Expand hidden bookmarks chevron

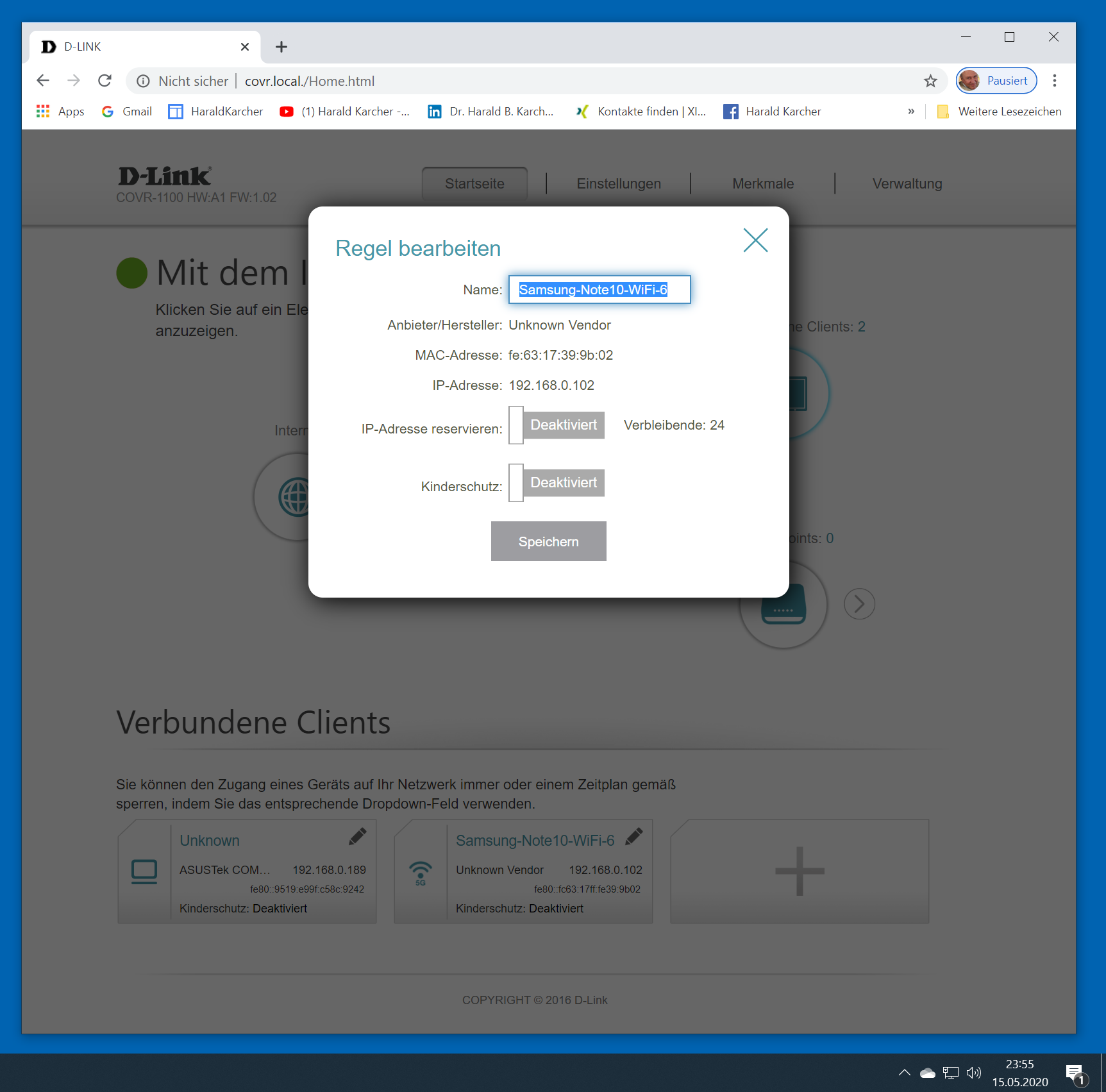click(x=911, y=112)
